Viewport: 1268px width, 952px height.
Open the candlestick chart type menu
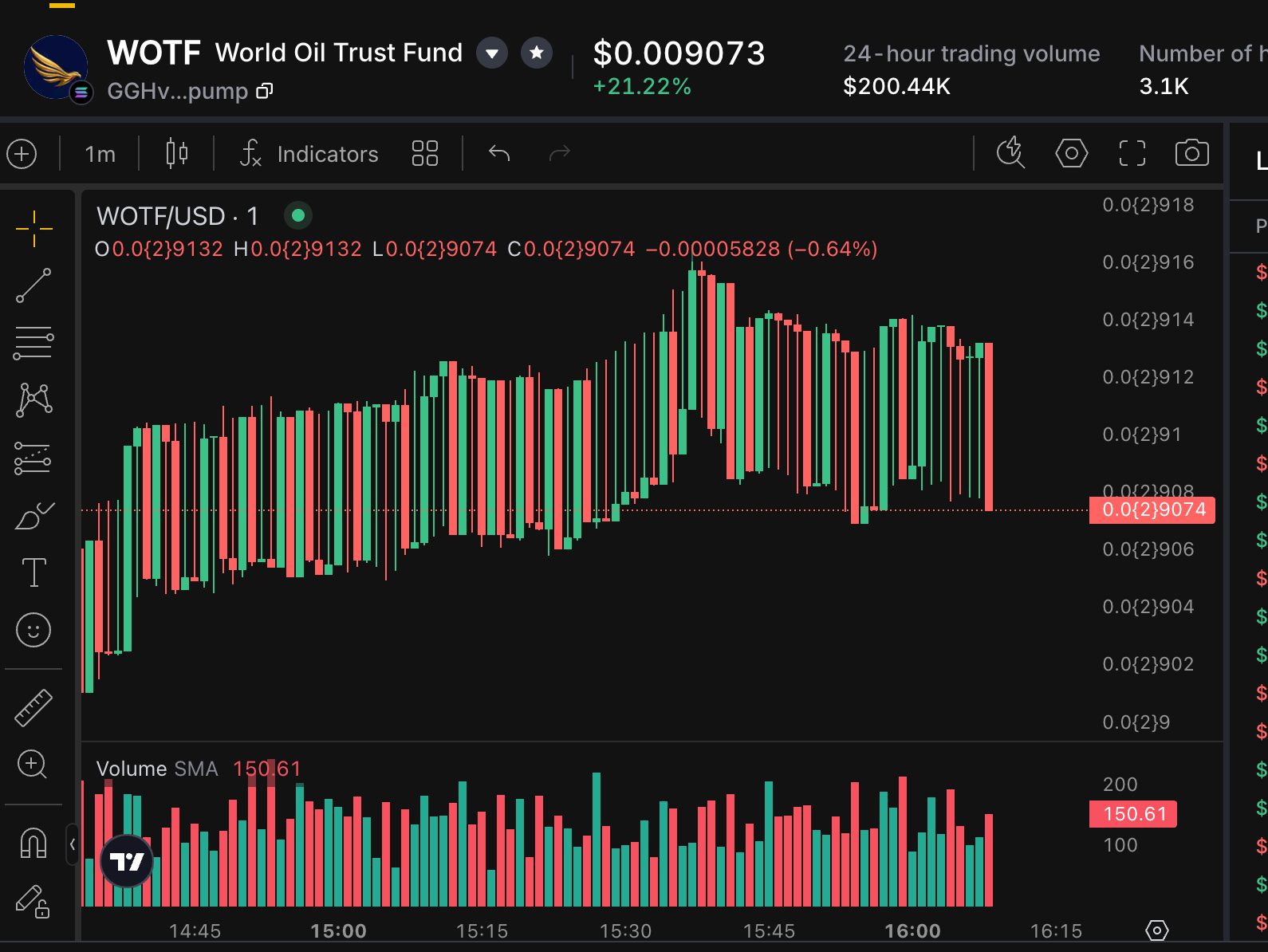pyautogui.click(x=177, y=153)
